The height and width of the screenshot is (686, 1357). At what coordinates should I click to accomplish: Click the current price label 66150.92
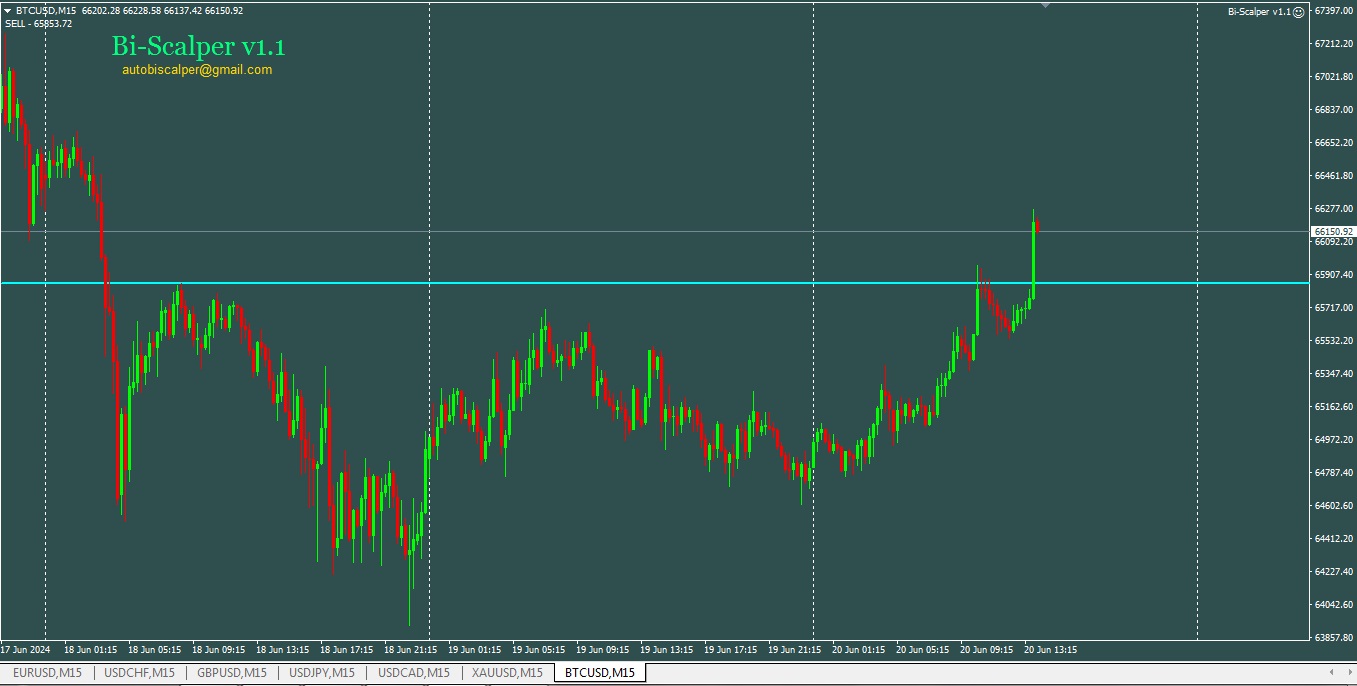(1333, 231)
